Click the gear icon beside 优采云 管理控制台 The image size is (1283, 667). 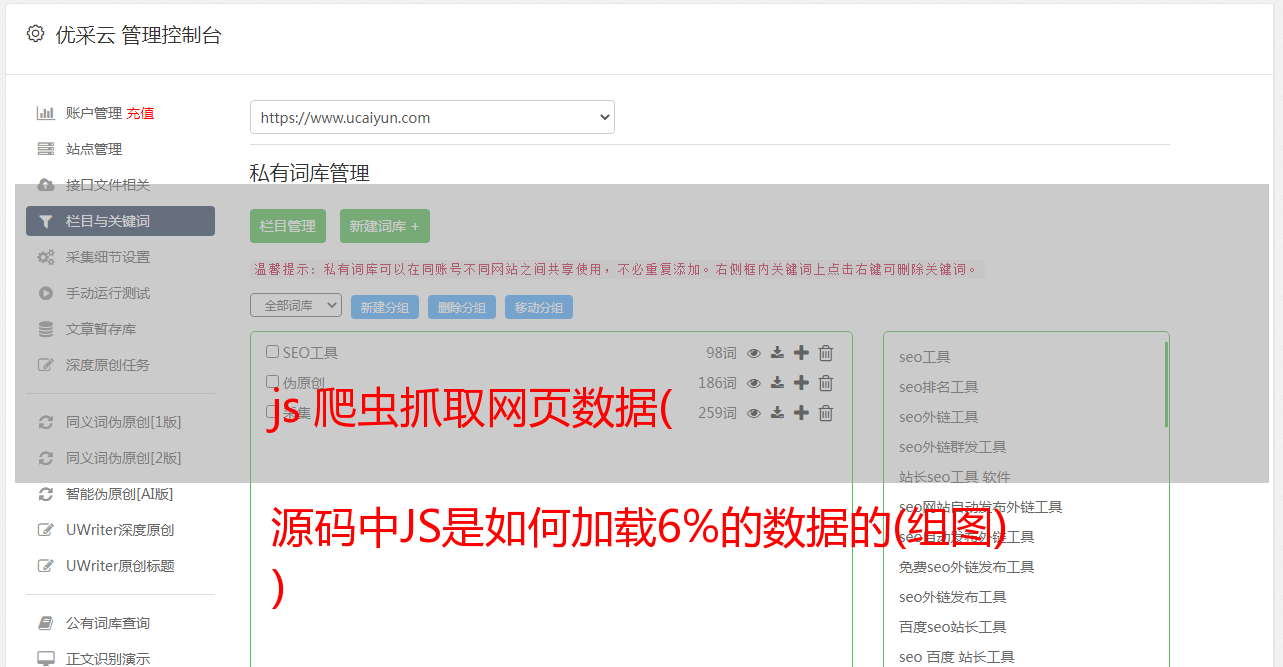point(36,33)
